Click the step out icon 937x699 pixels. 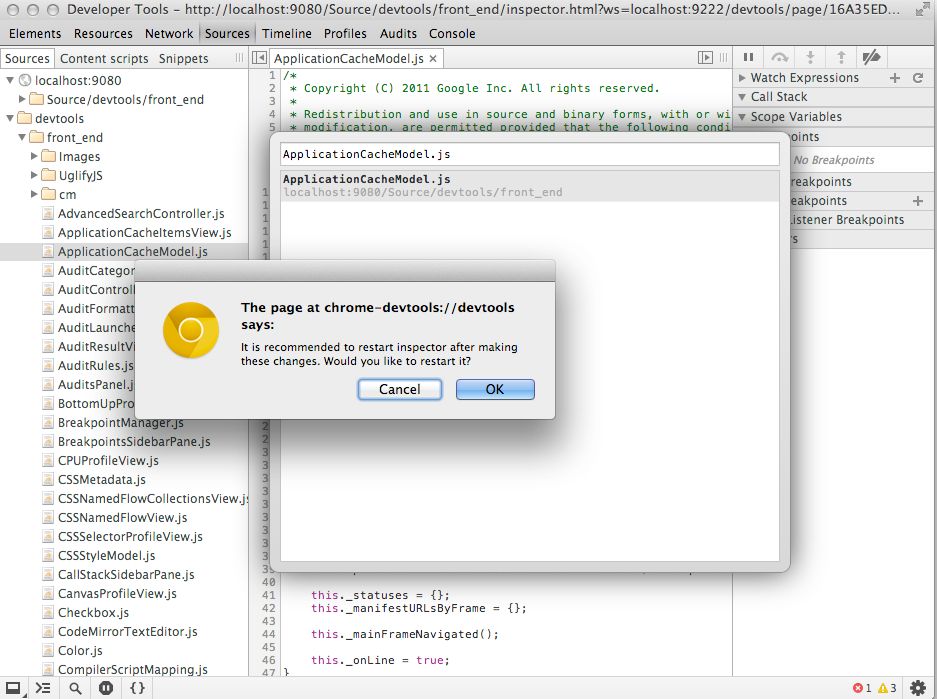click(841, 57)
